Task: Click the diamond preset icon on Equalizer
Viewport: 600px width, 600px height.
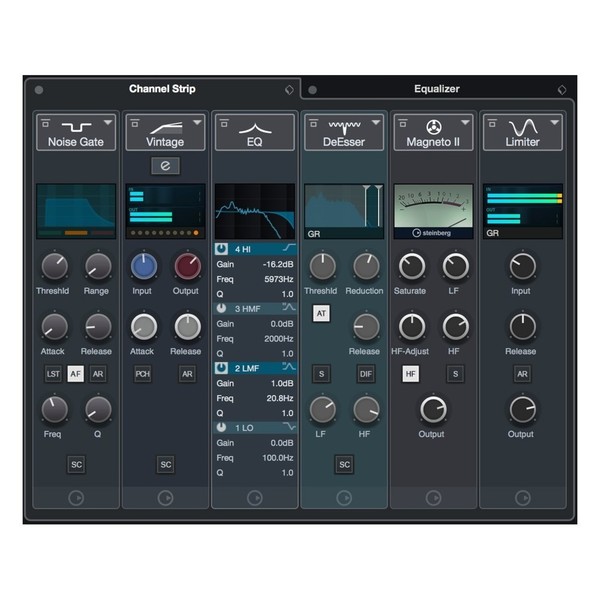Action: 562,90
